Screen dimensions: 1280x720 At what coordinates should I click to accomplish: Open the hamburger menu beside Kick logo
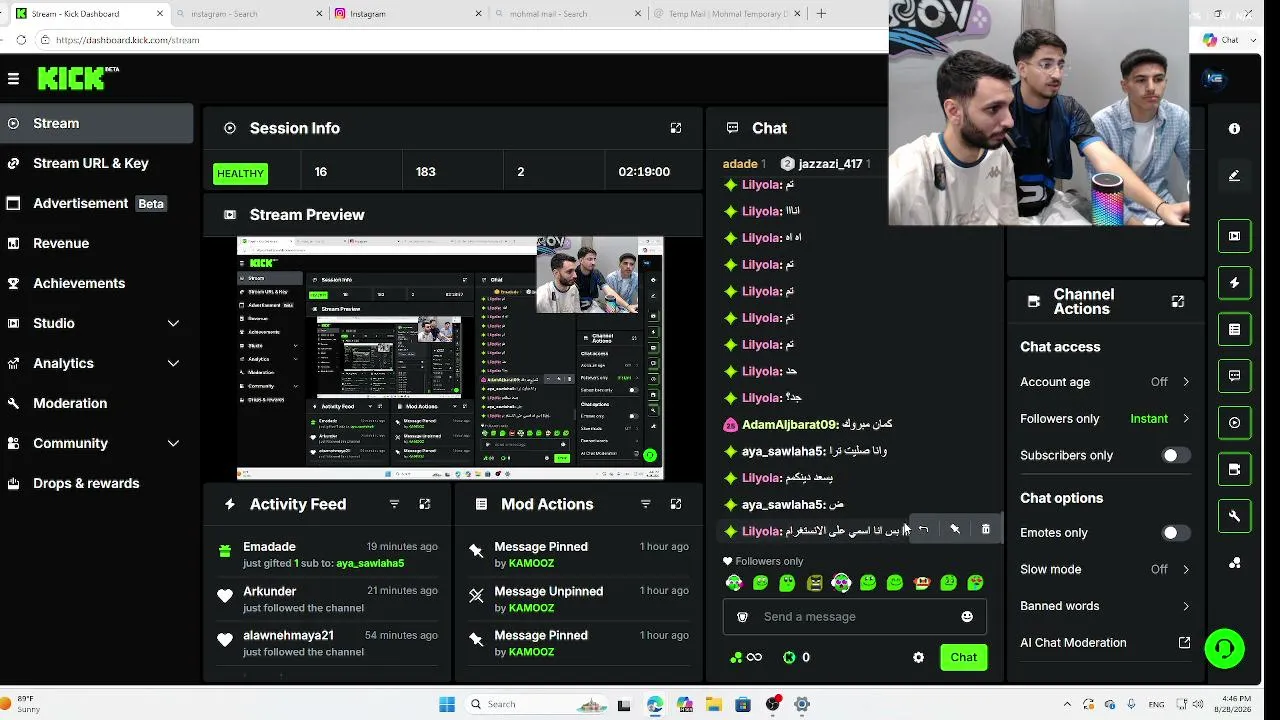[13, 78]
